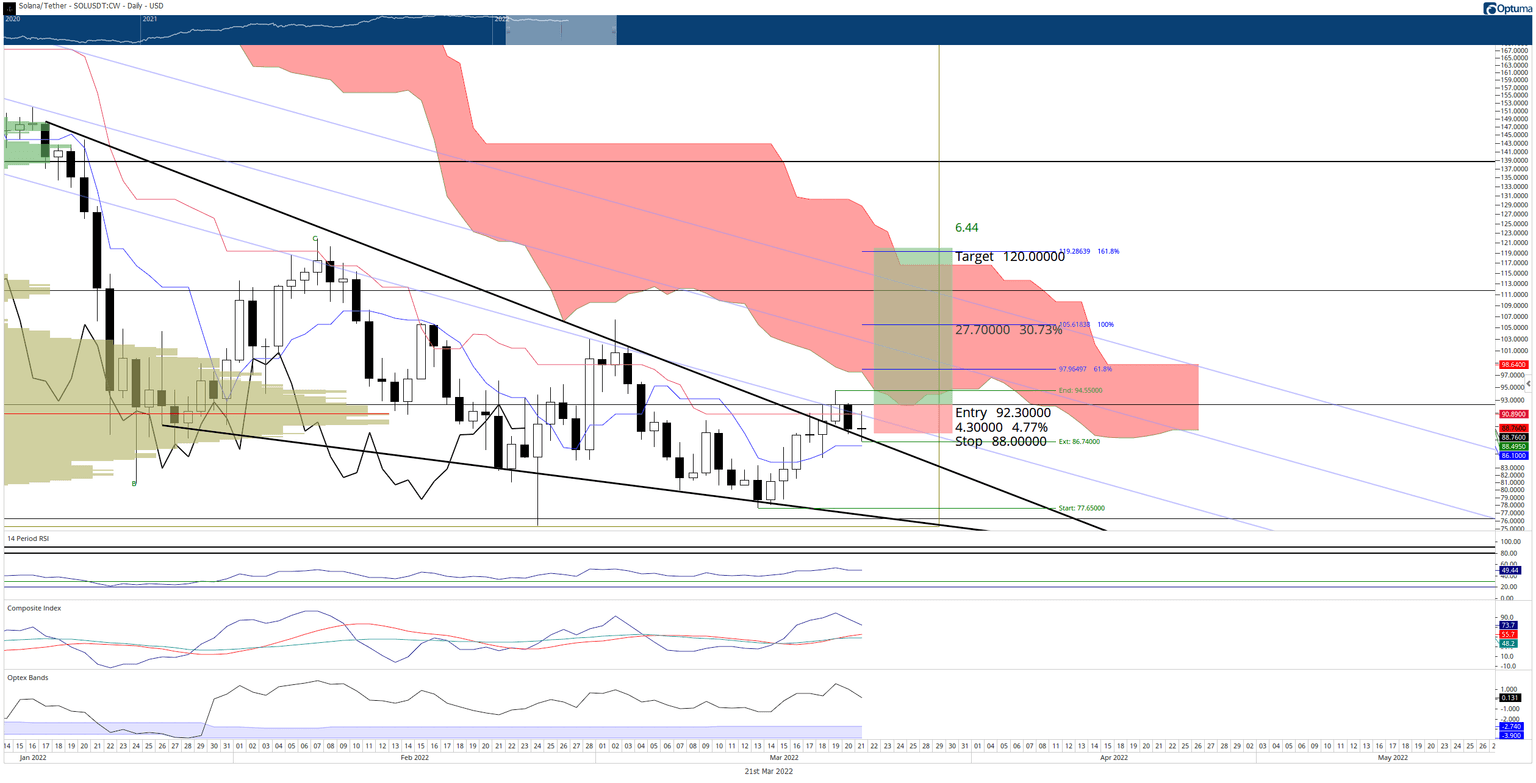Click the red 98.6400 price tag
This screenshot has width=1536, height=783.
point(1512,366)
